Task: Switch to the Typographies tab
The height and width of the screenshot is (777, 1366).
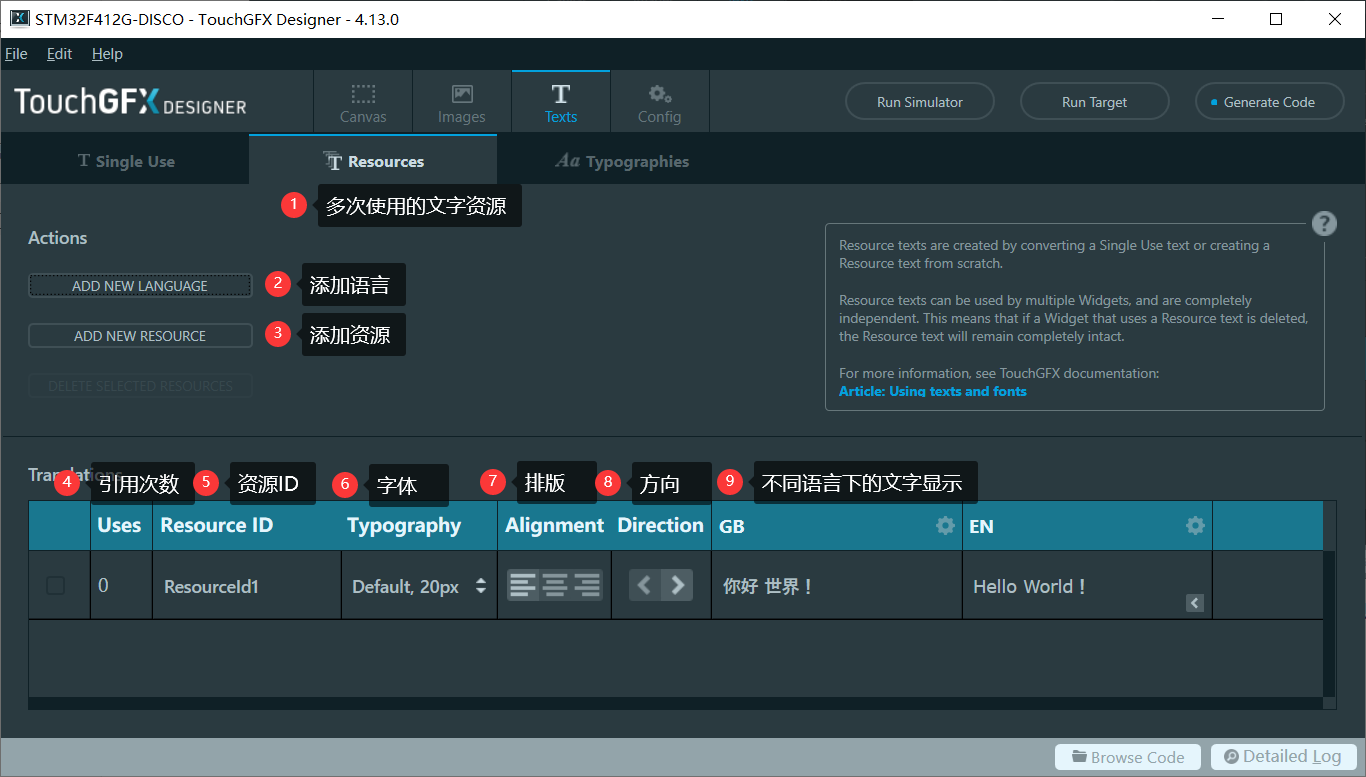Action: (622, 161)
